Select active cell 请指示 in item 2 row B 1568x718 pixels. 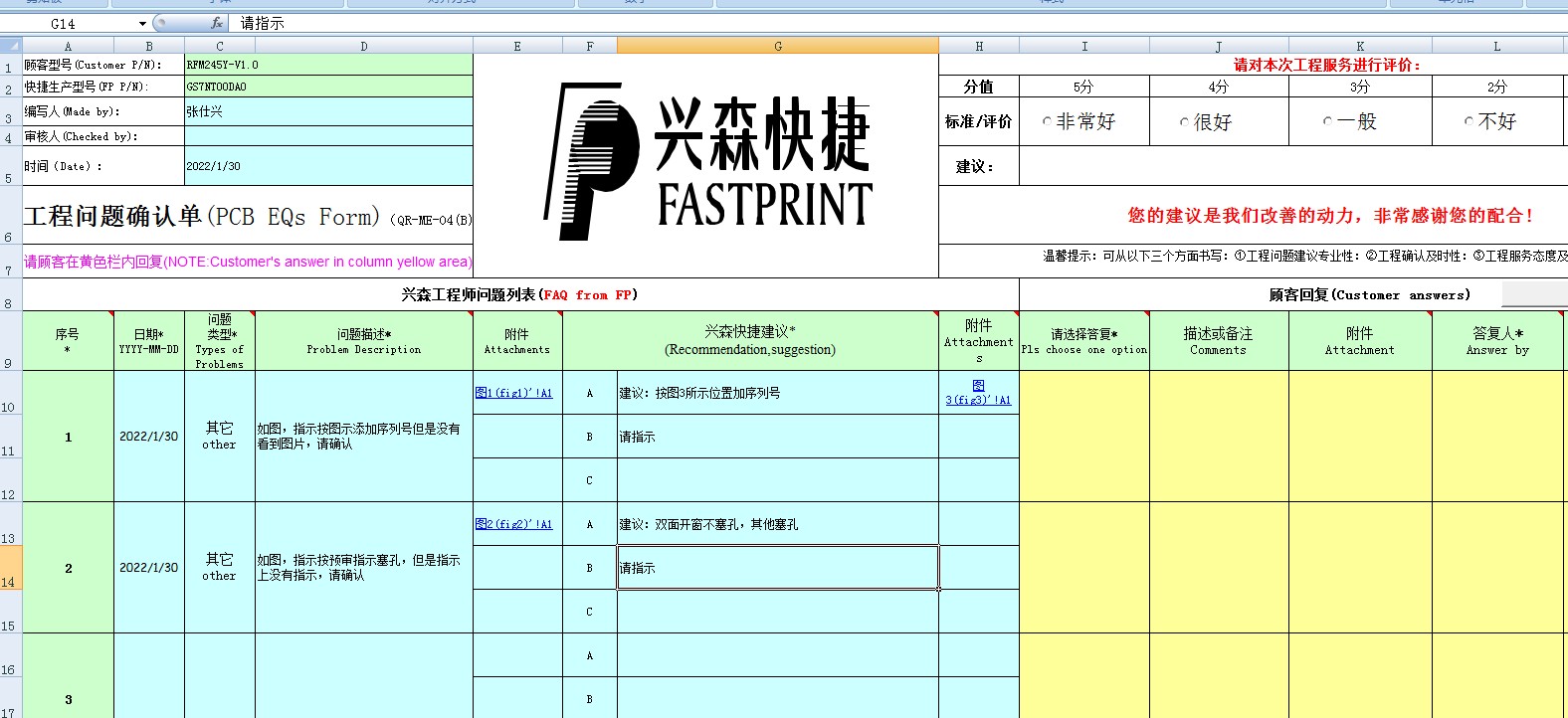pos(778,568)
